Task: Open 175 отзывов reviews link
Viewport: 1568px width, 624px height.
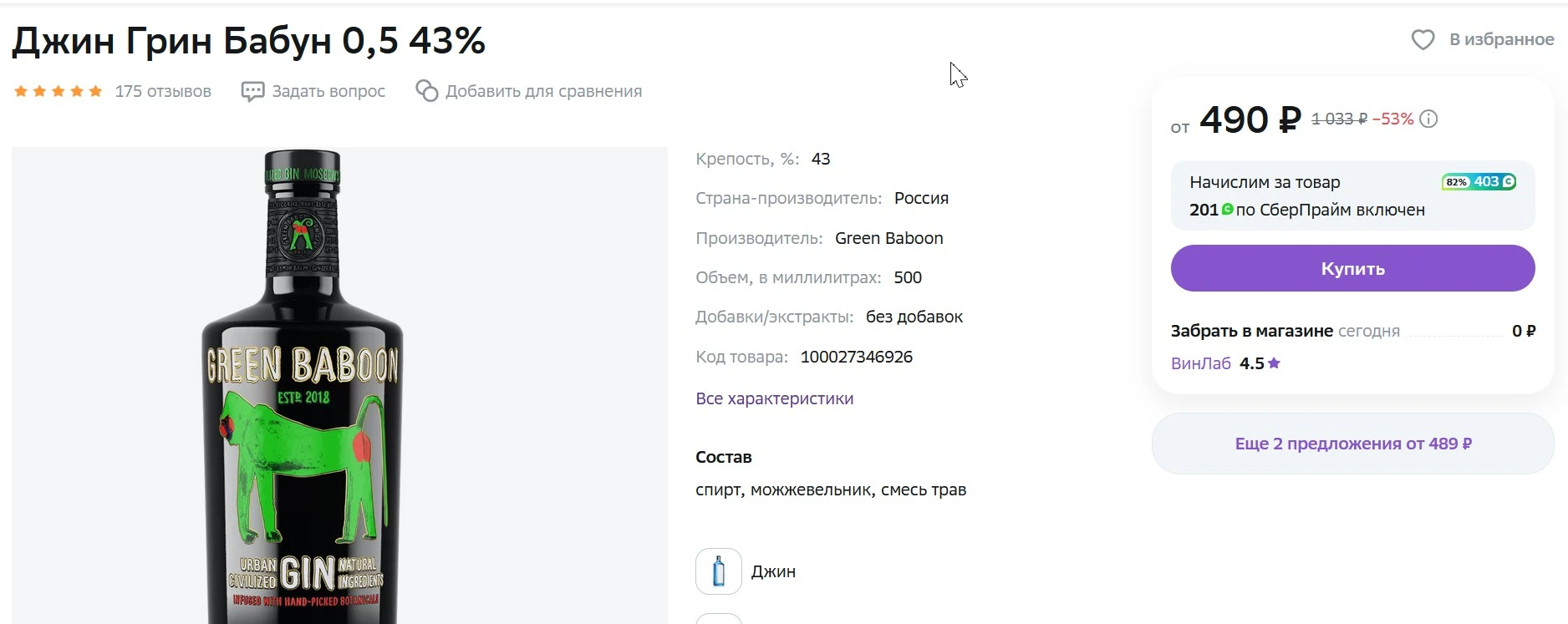Action: coord(163,91)
